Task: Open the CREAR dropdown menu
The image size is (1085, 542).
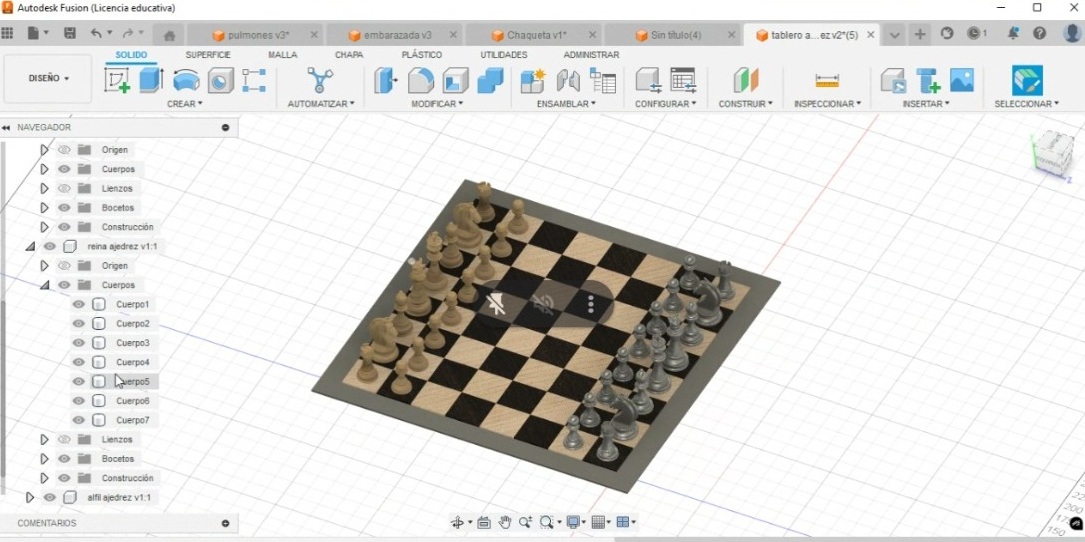Action: 185,104
